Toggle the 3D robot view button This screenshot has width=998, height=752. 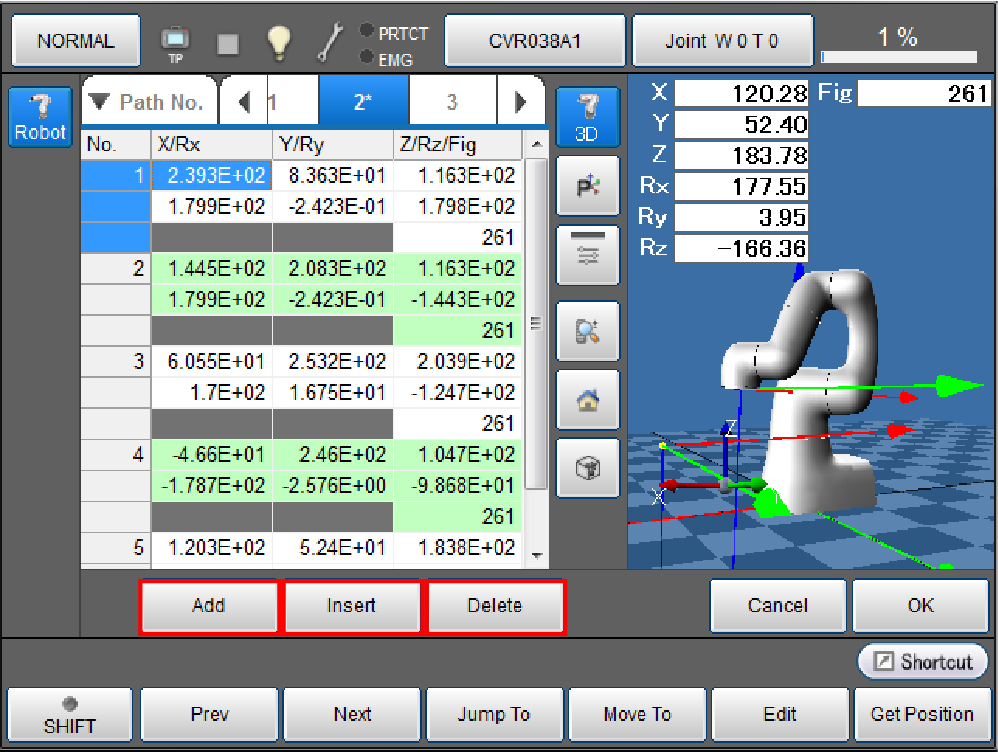587,117
